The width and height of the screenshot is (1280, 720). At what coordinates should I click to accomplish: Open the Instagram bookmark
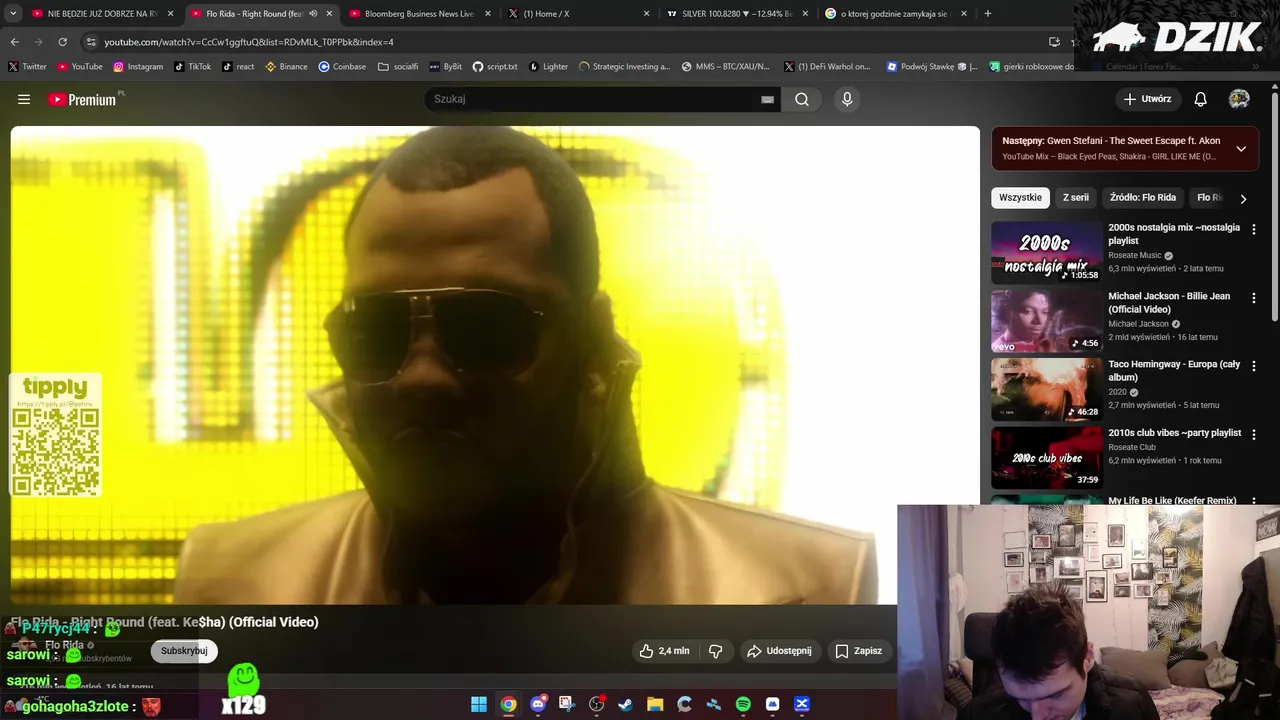pyautogui.click(x=138, y=67)
